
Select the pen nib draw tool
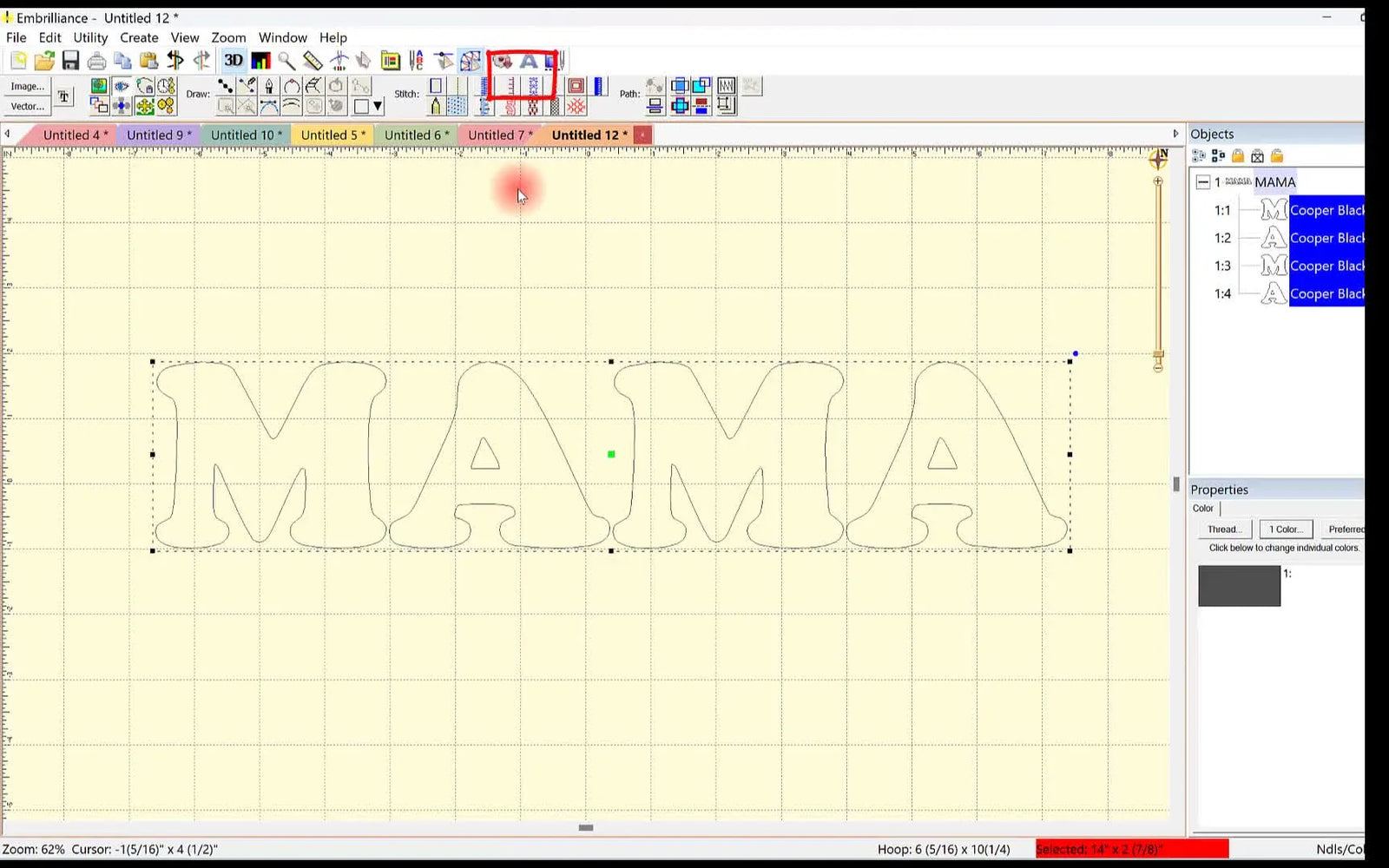(x=269, y=85)
